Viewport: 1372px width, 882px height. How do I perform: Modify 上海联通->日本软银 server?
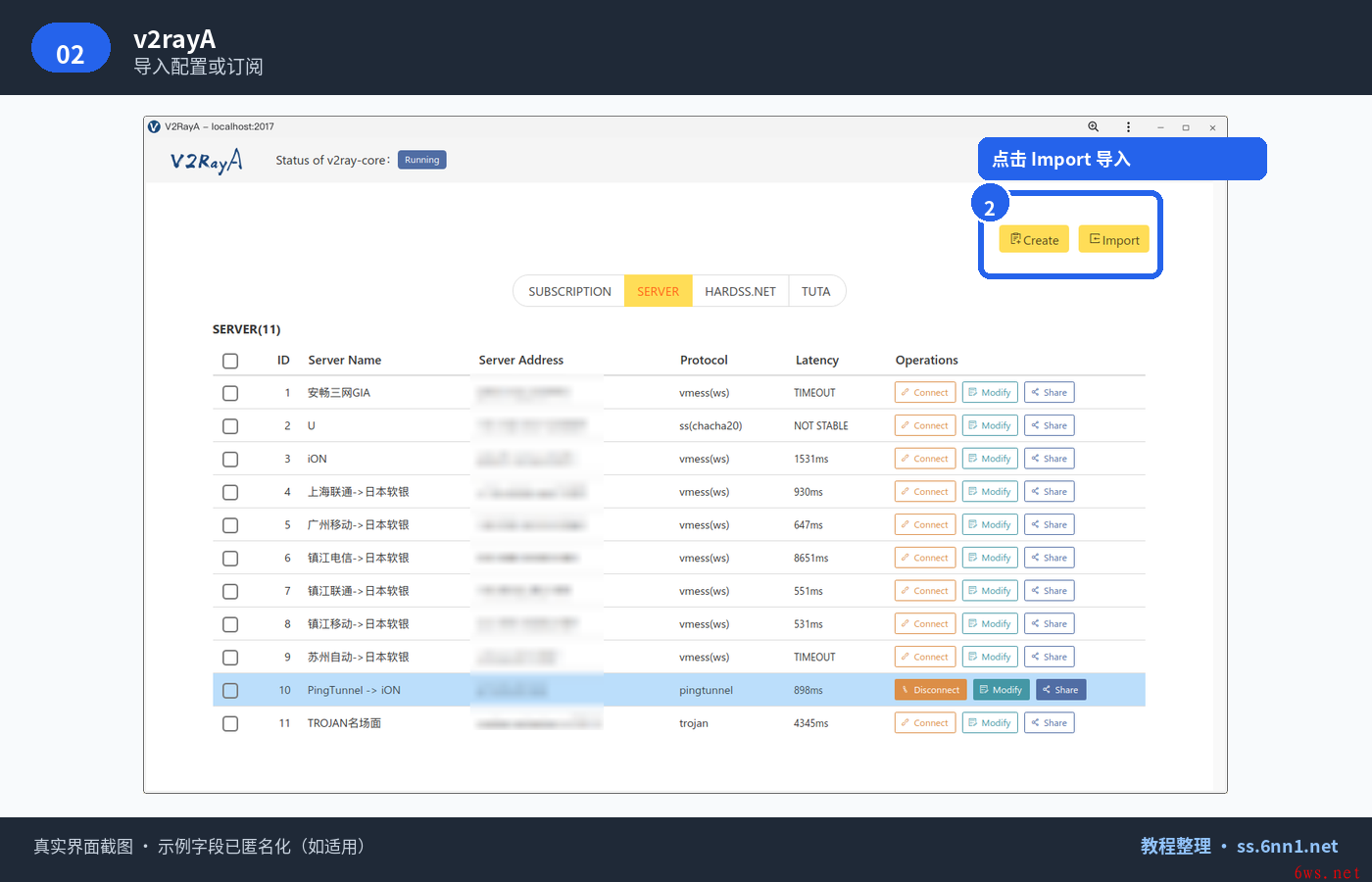click(990, 491)
